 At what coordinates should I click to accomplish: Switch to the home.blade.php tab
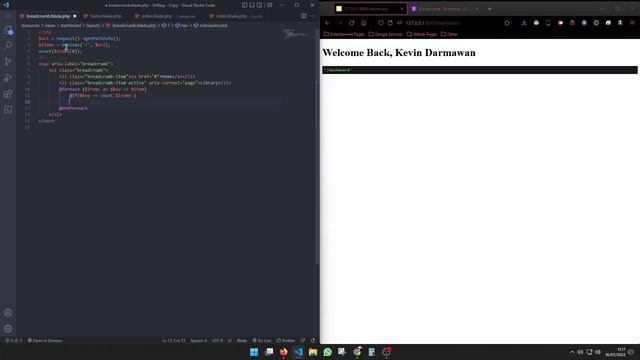point(105,16)
